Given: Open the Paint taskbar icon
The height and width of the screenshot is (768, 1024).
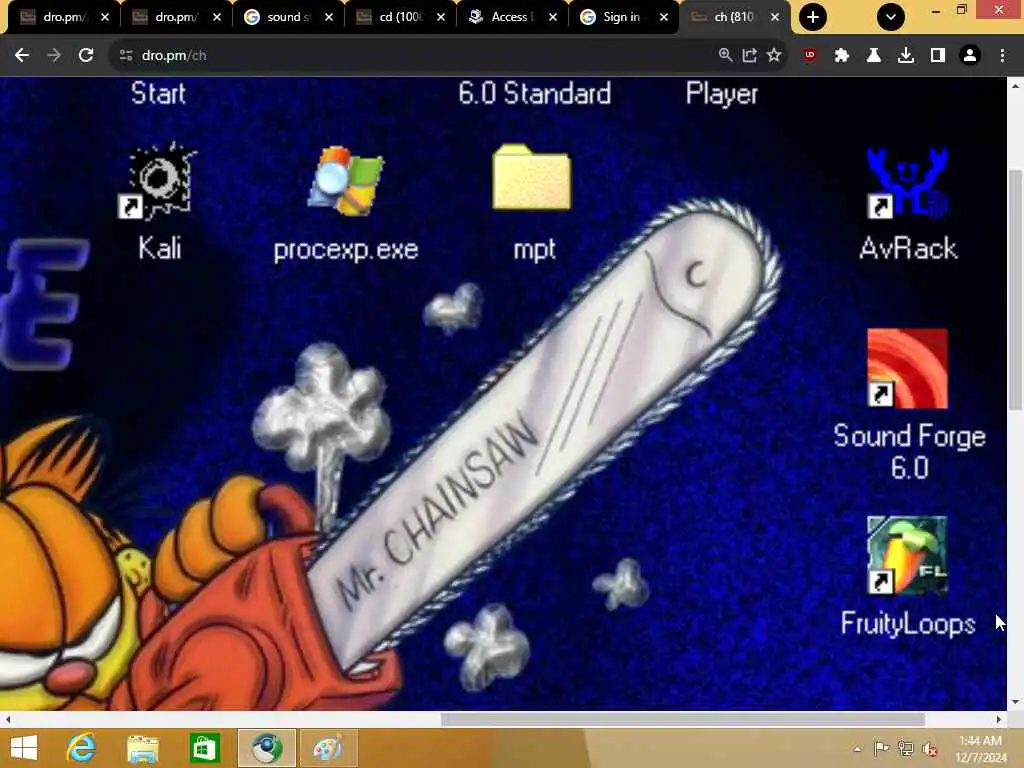Looking at the screenshot, I should [328, 748].
